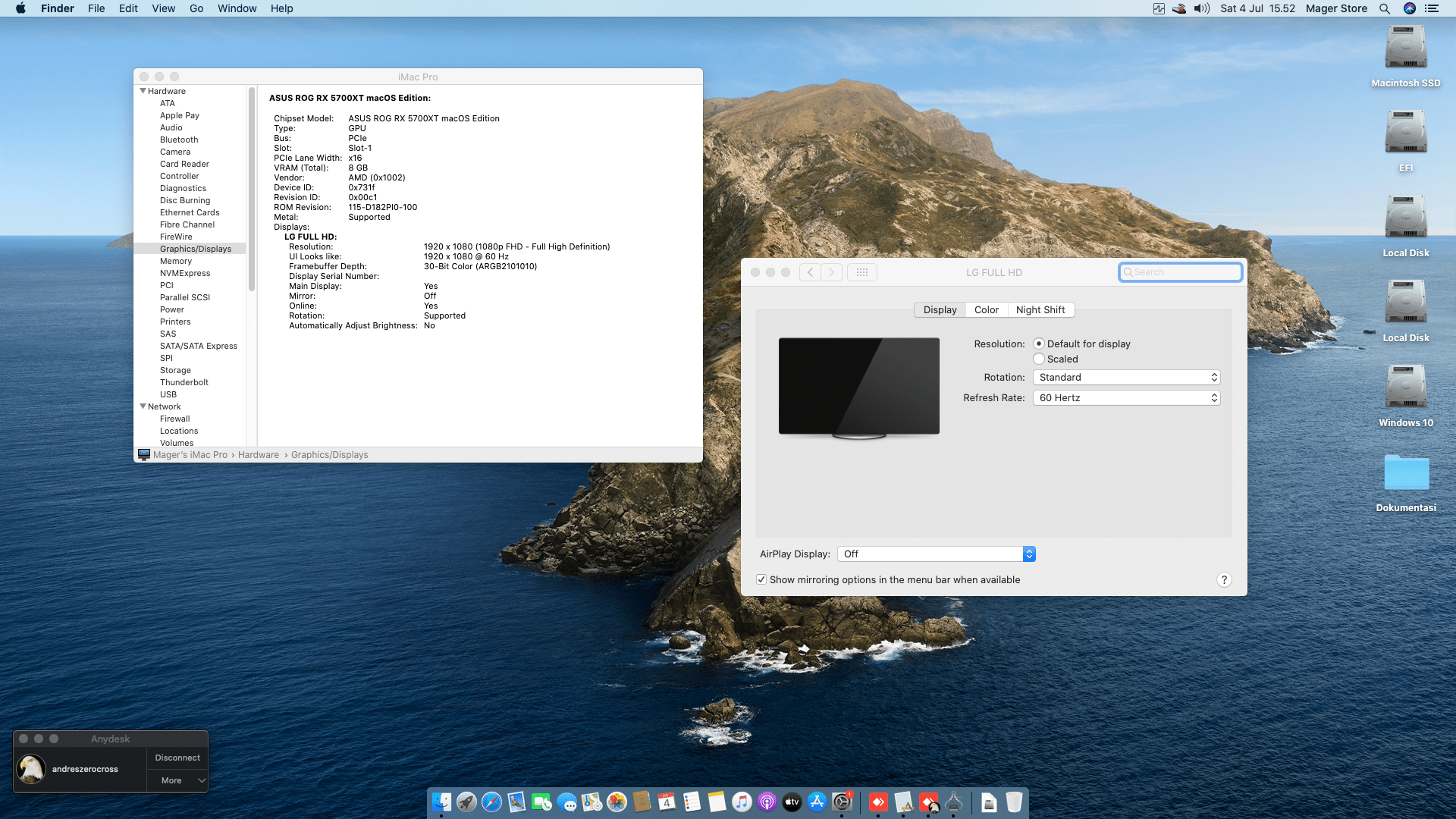The image size is (1456, 819).
Task: Open Safari from the Dock
Action: click(491, 802)
